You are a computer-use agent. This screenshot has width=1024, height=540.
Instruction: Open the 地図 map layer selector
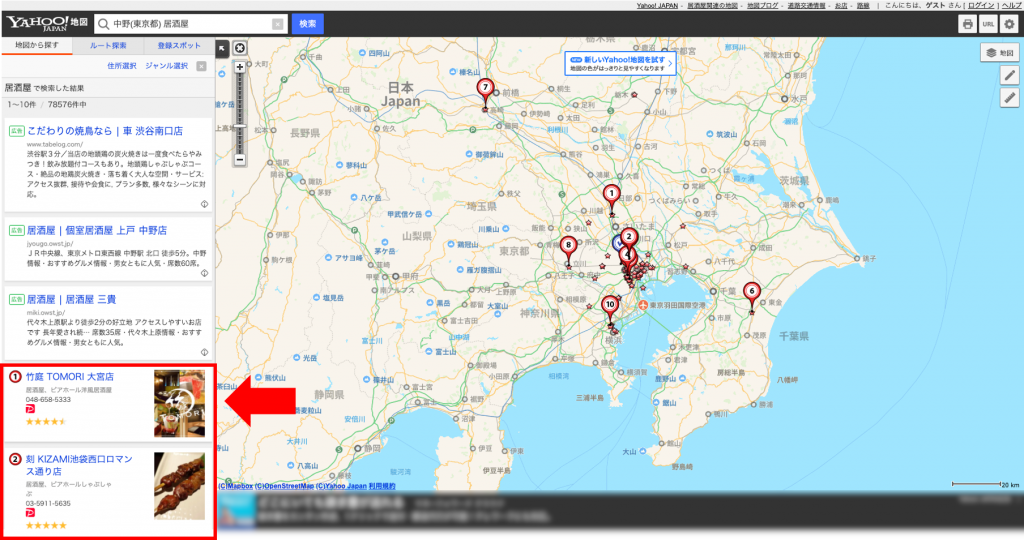pyautogui.click(x=1000, y=53)
